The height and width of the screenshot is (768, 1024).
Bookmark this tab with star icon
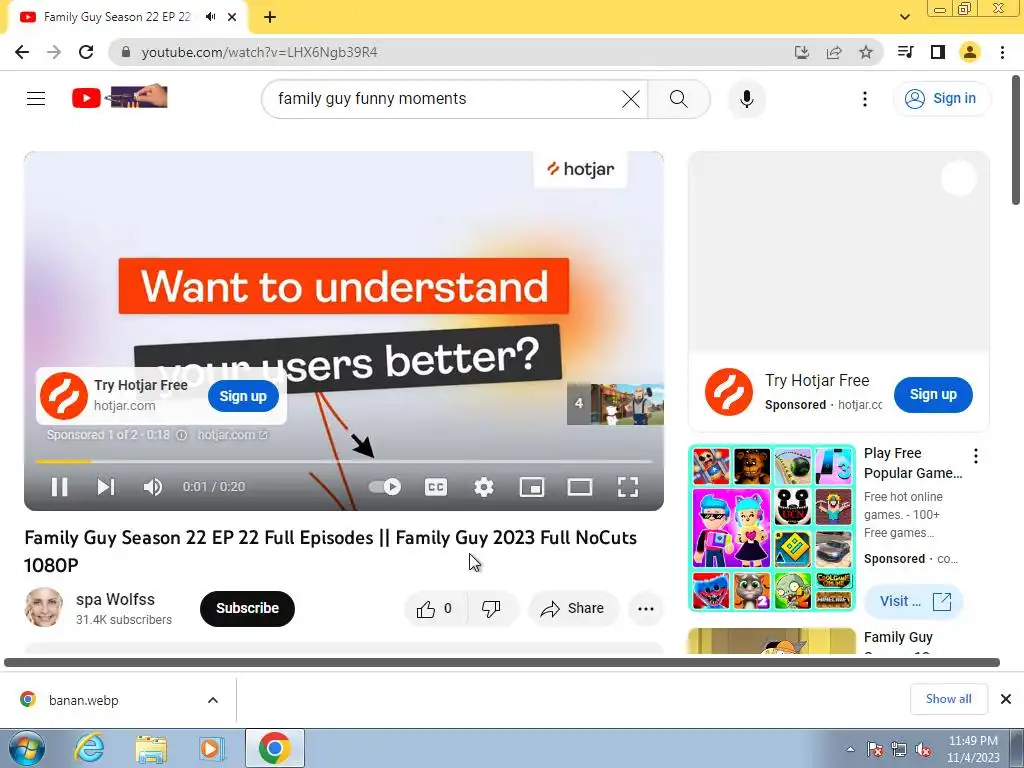tap(866, 52)
